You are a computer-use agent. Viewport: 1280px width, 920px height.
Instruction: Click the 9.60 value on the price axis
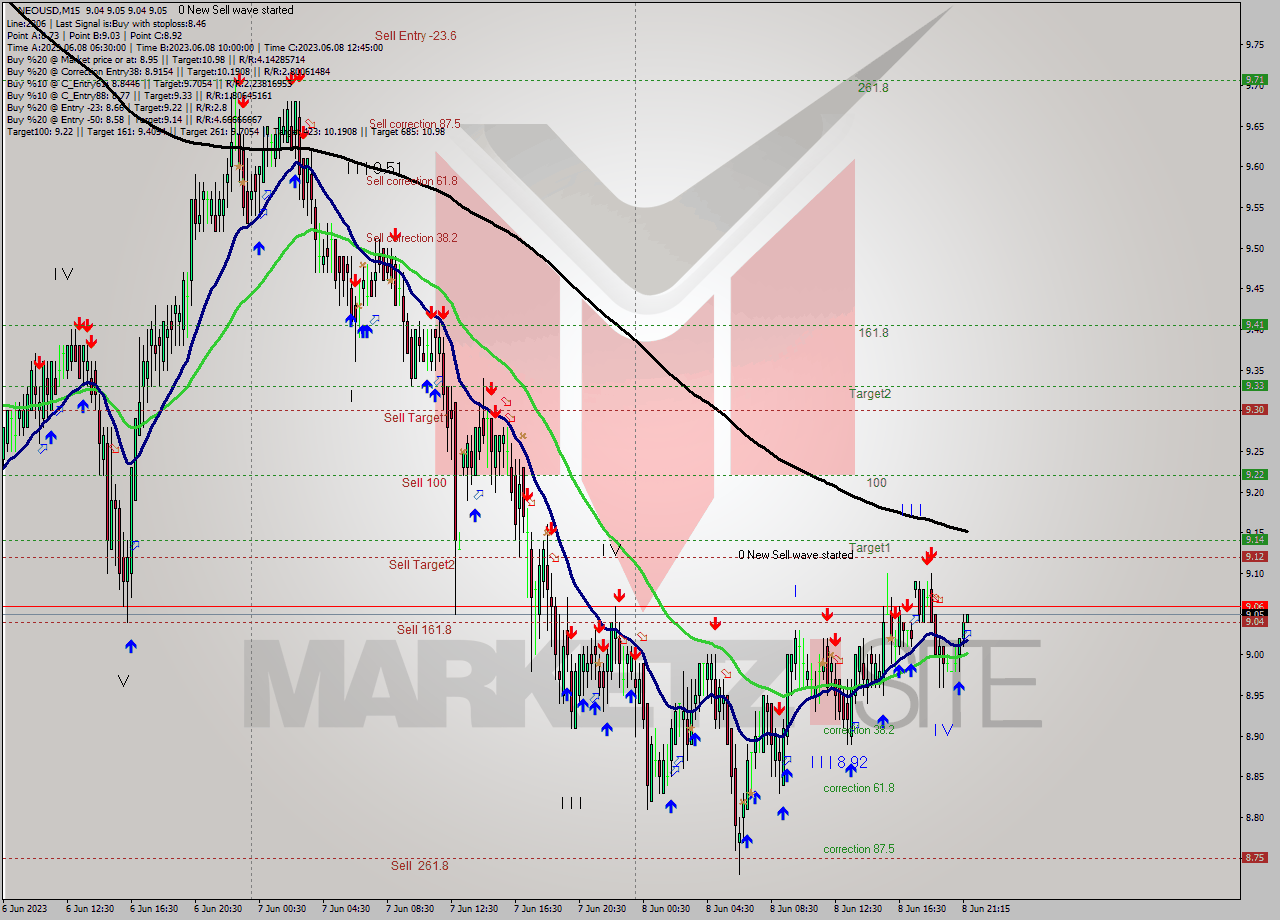[1256, 167]
